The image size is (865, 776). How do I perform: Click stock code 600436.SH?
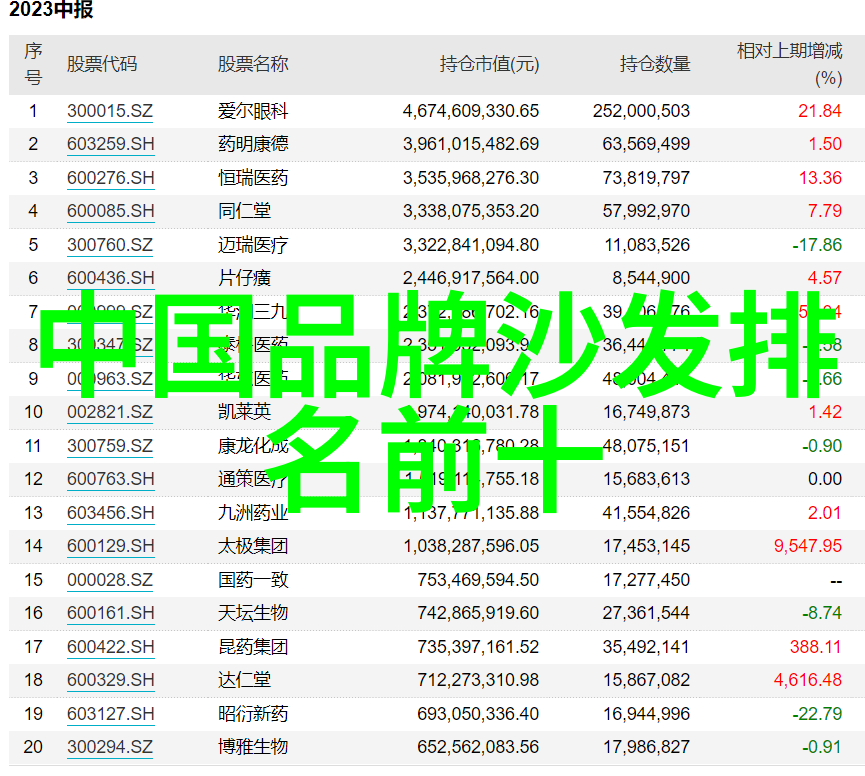point(110,278)
